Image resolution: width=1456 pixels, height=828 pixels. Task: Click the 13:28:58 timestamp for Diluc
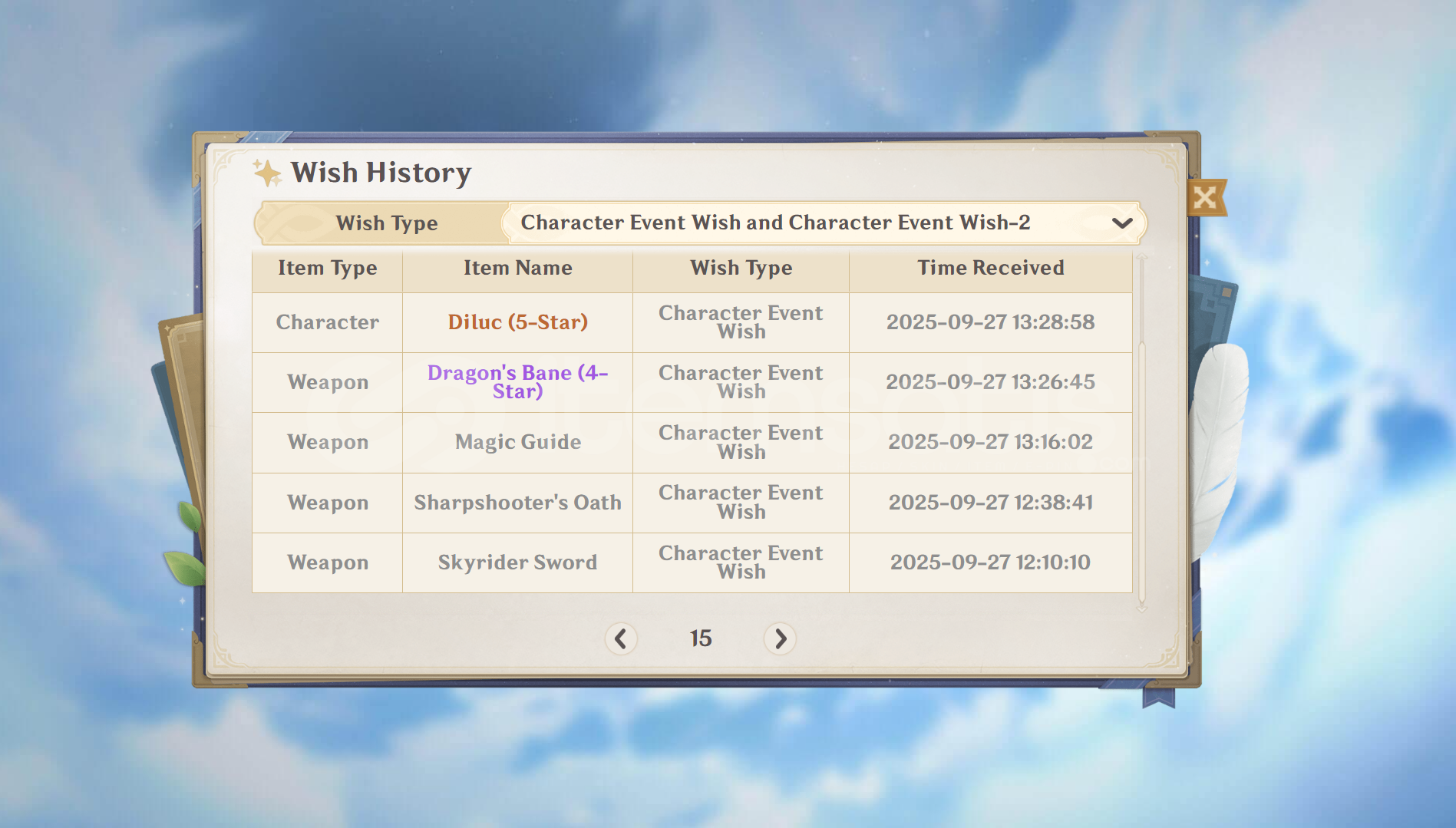990,322
